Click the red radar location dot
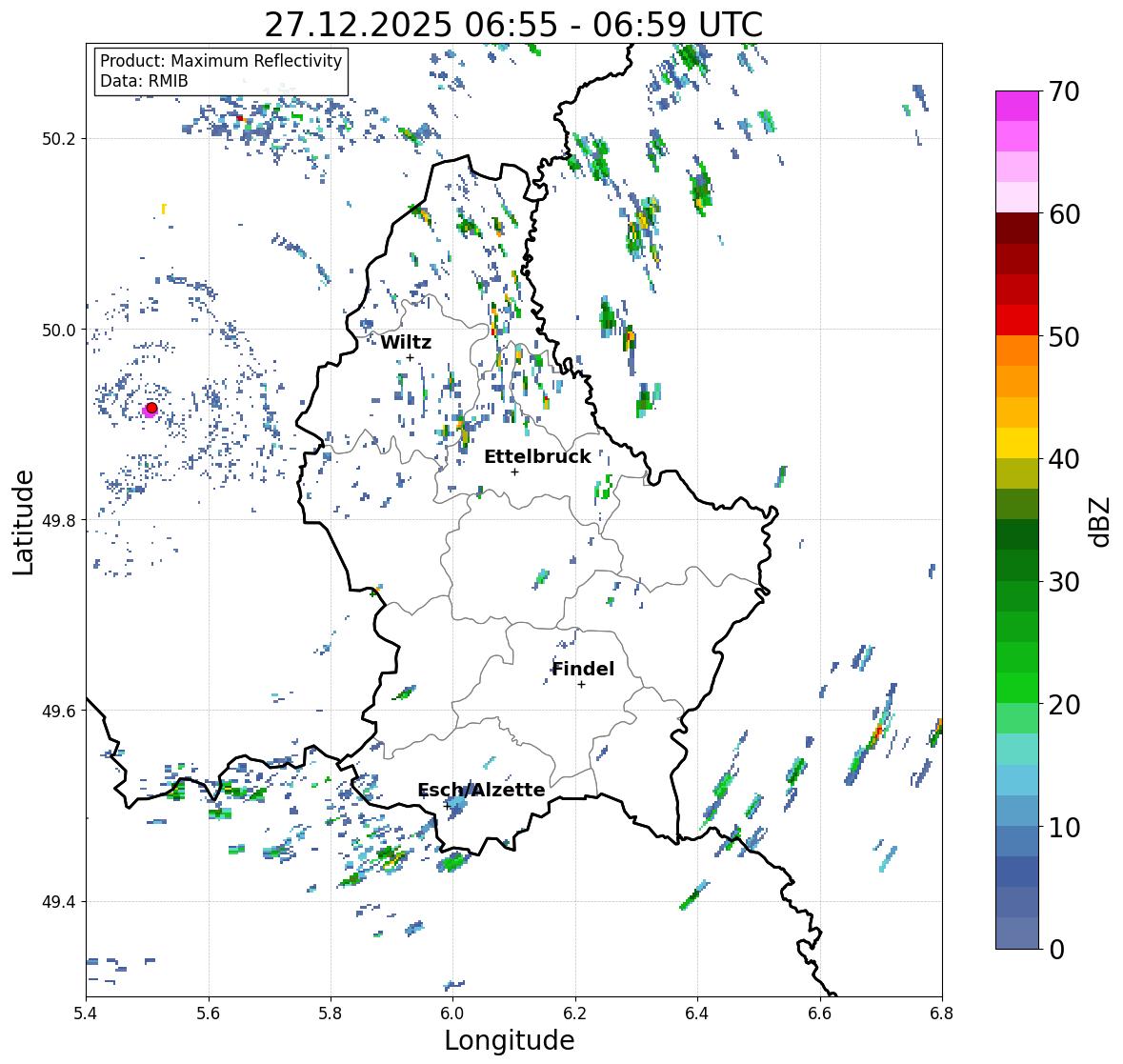This screenshot has width=1123, height=1064. pos(151,408)
